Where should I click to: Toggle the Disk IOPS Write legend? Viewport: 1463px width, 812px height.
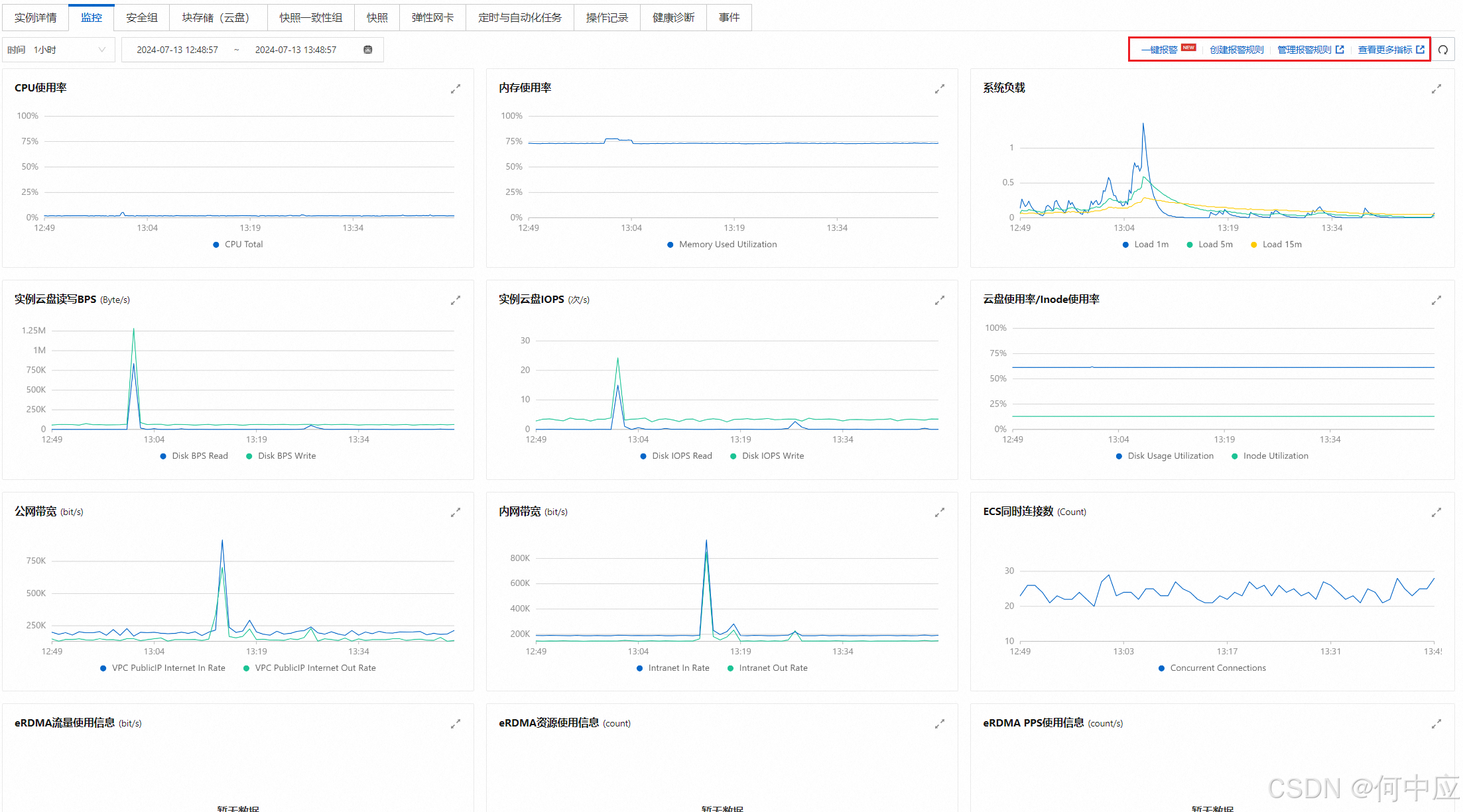(x=767, y=456)
